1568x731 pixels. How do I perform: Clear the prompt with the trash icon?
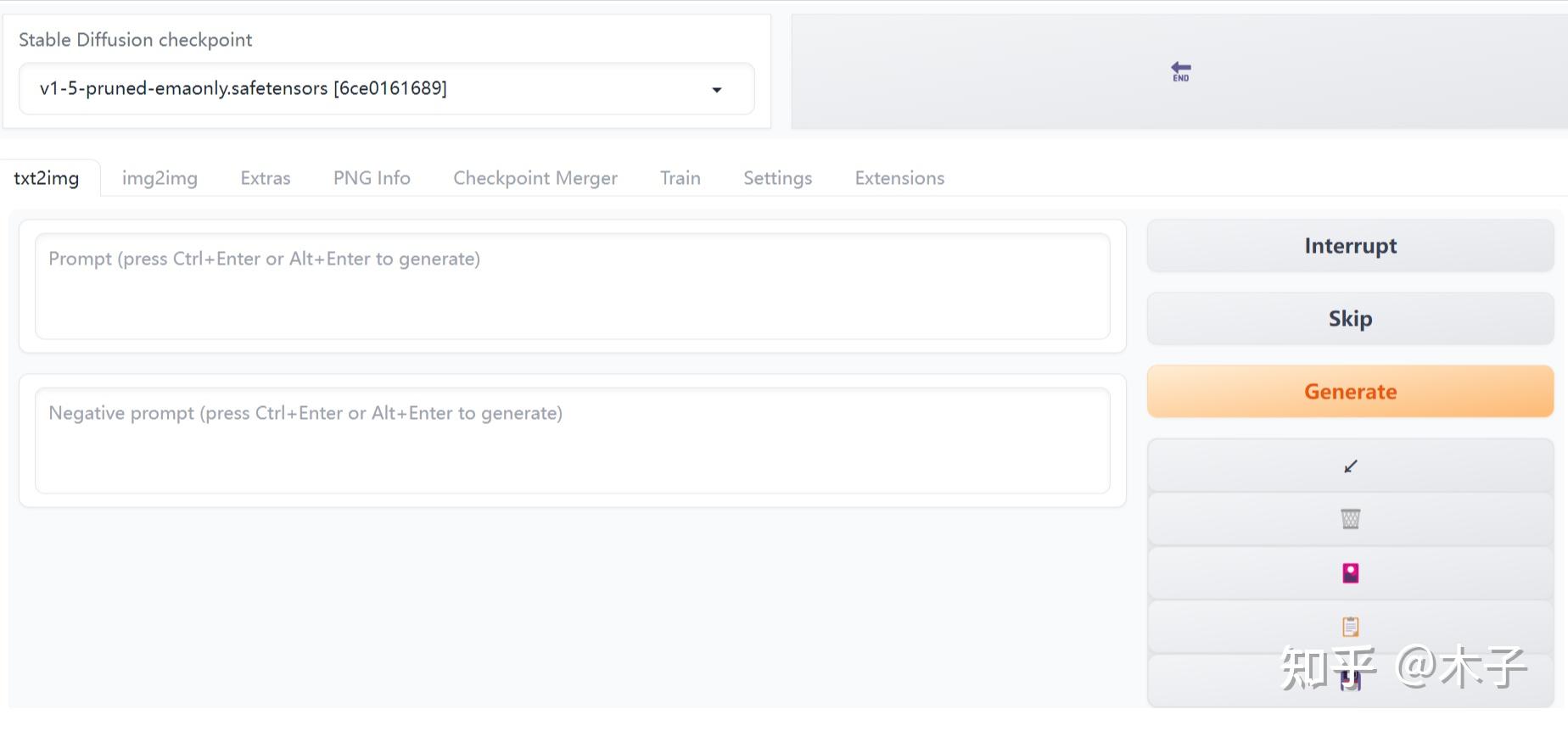click(1350, 518)
